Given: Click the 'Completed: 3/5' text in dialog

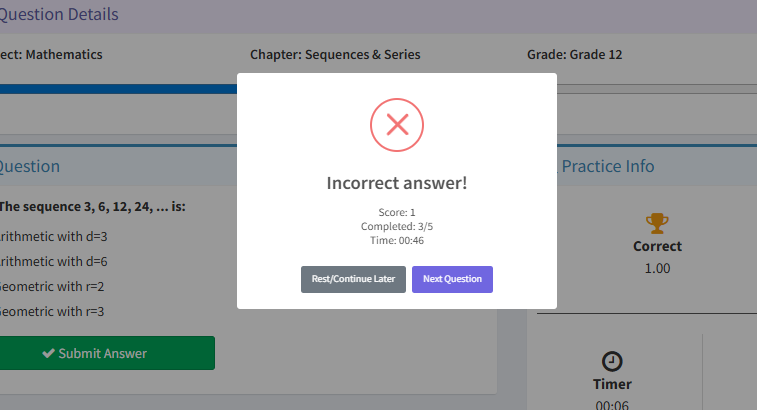Looking at the screenshot, I should (x=397, y=227).
